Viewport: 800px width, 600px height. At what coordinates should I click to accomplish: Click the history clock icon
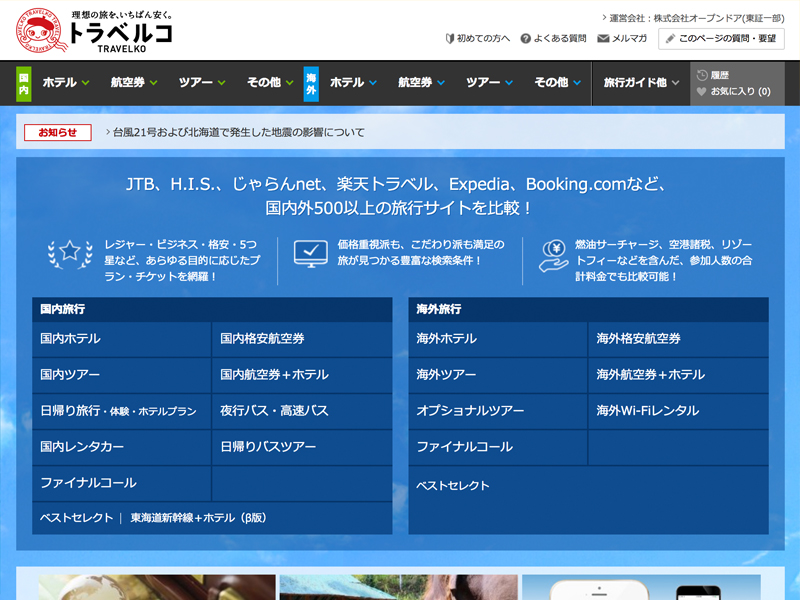pos(702,75)
